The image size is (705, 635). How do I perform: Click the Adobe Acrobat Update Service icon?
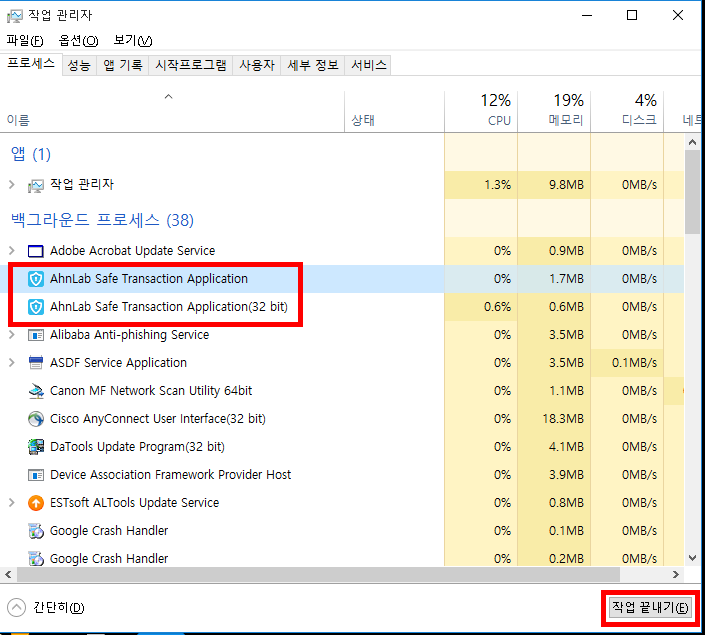(36, 251)
